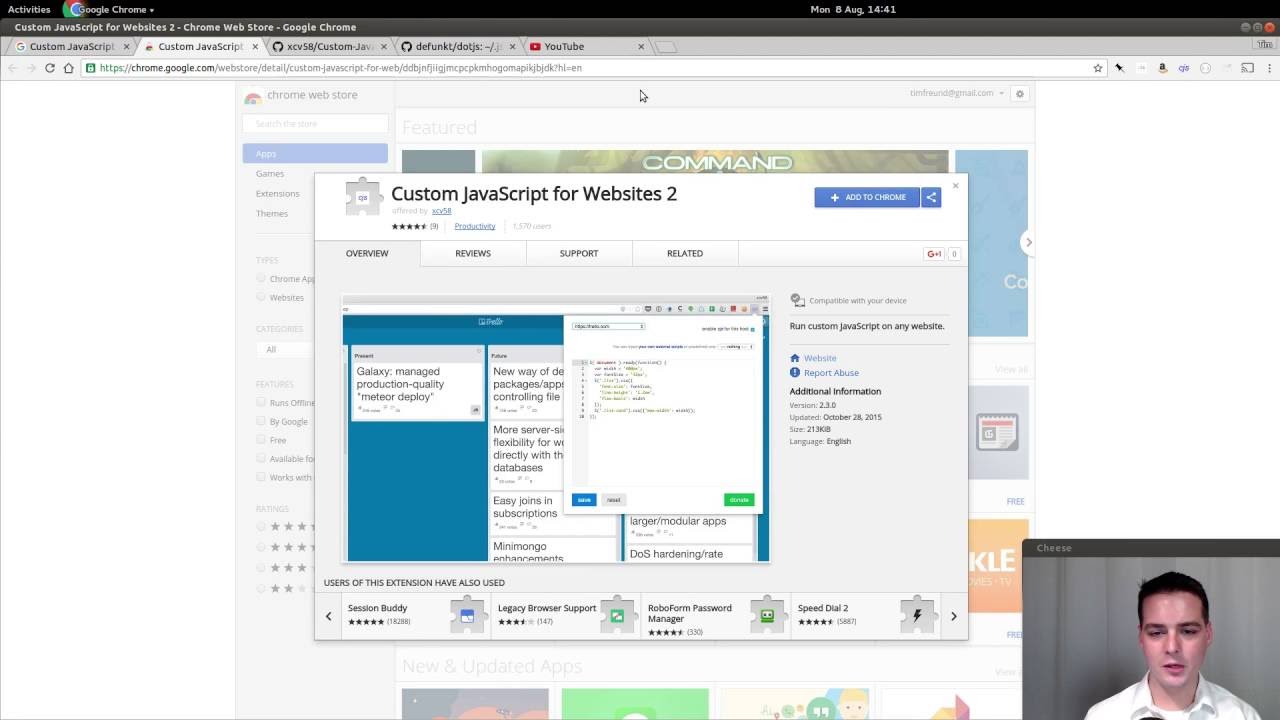Switch to the Related tab

tap(685, 253)
